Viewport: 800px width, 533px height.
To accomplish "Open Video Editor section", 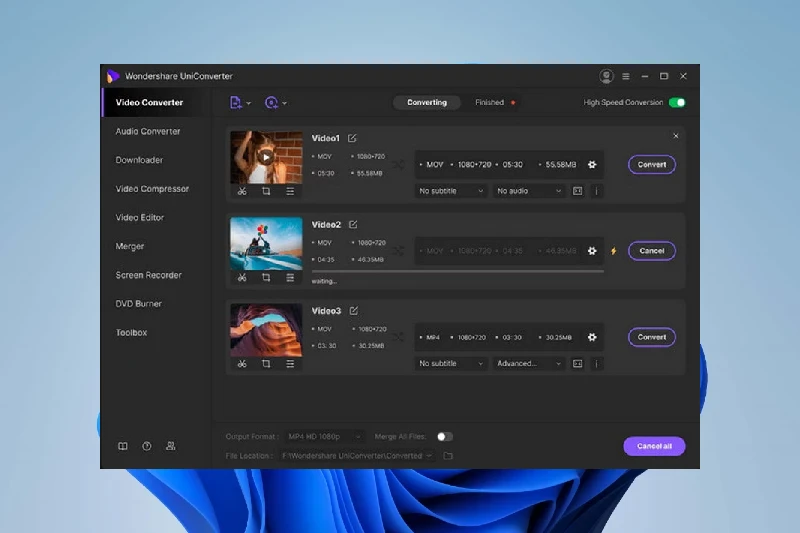I will pyautogui.click(x=140, y=217).
